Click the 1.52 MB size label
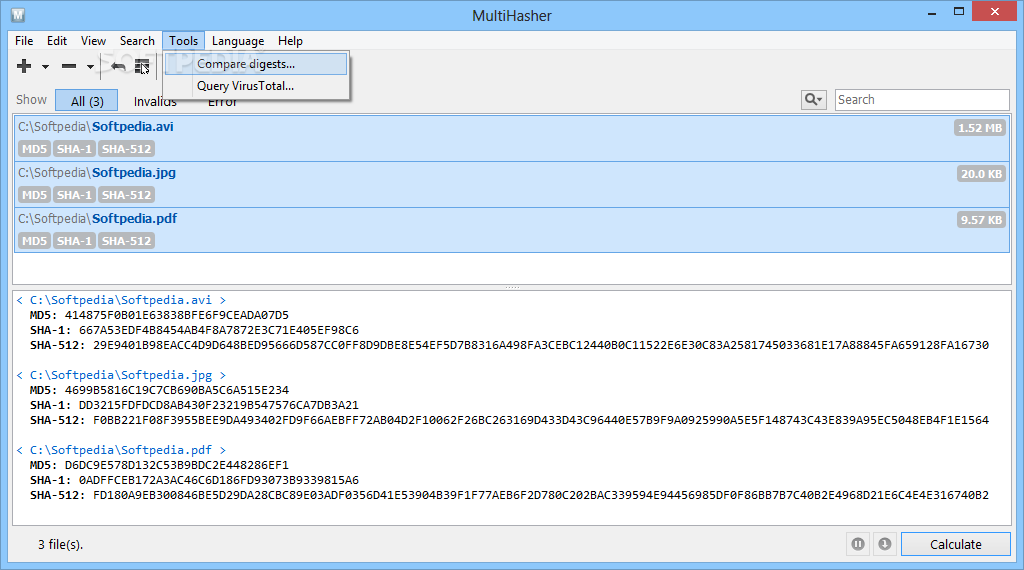The height and width of the screenshot is (570, 1024). tap(980, 128)
